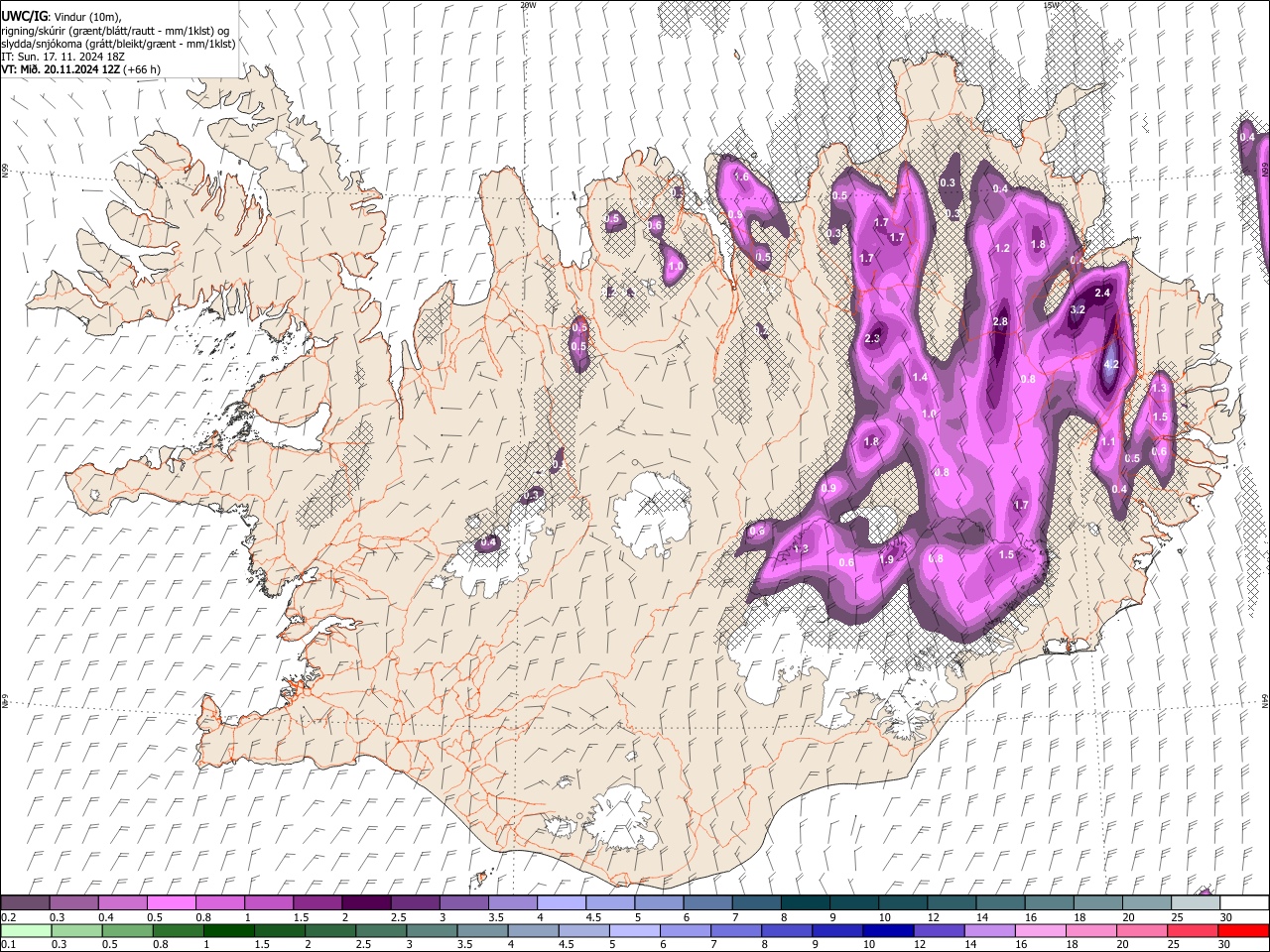Click the "slydda/snjókoma (grátt/bleikt/grænt" description line
1270x952 pixels.
118,43
